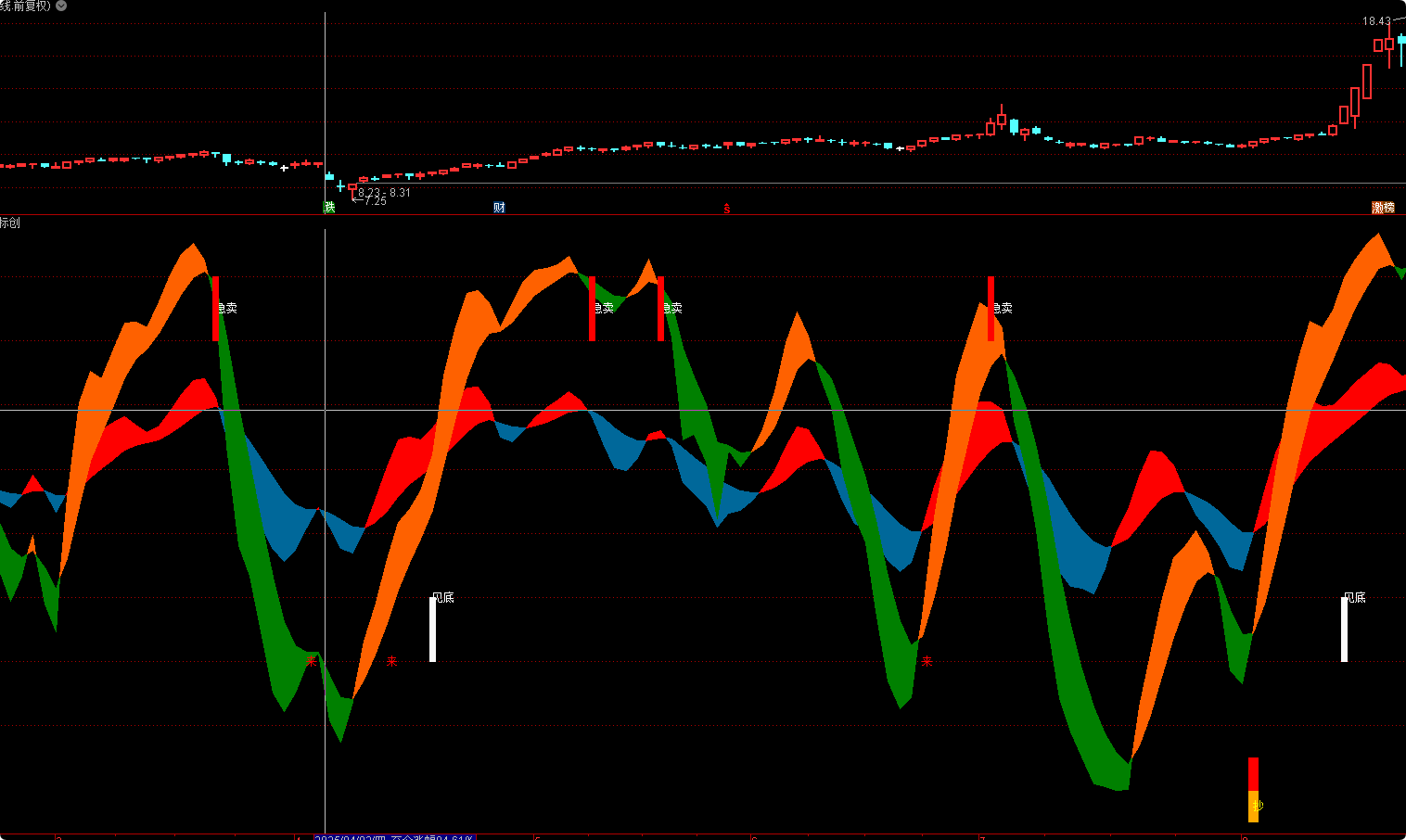This screenshot has width=1406, height=840.
Task: Select the last 急卖 signal near July
Action: click(991, 308)
